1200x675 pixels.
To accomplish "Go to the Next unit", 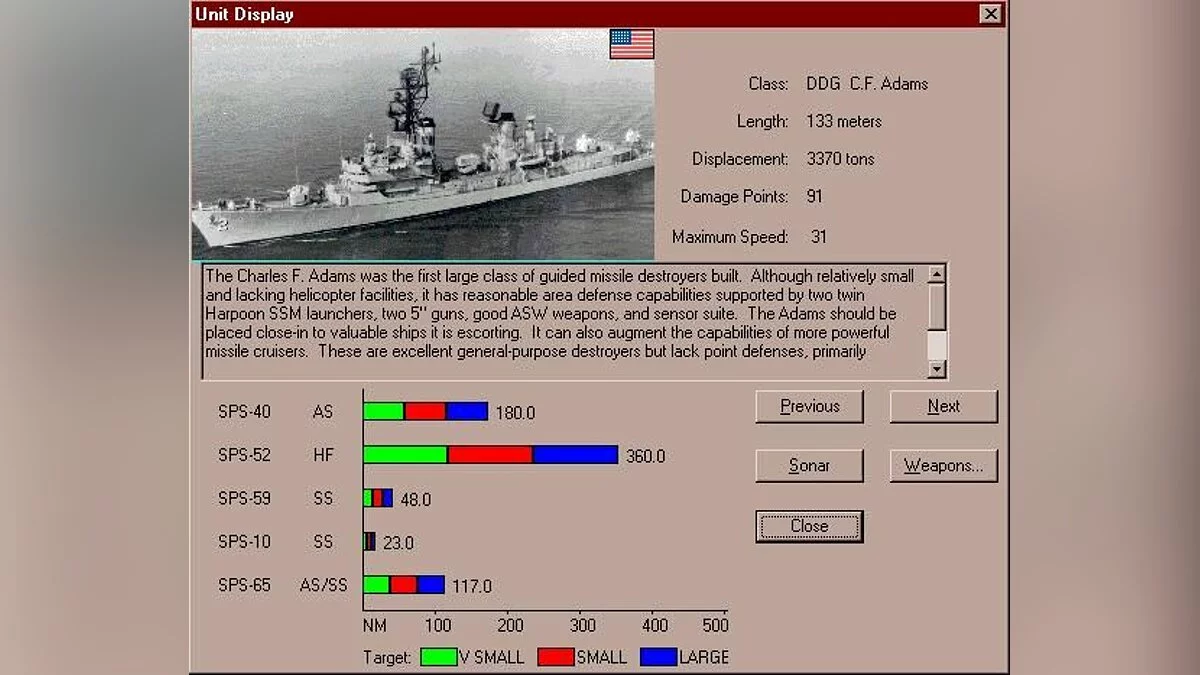I will (943, 406).
